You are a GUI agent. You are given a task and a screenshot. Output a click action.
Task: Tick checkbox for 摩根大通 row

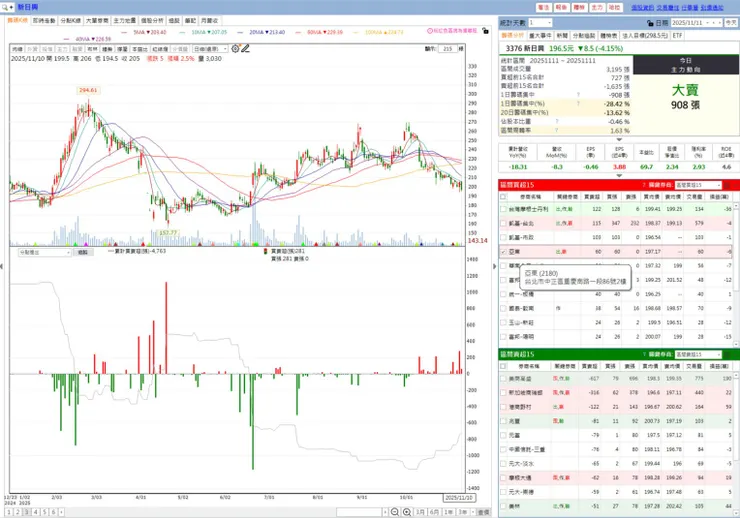pos(504,478)
